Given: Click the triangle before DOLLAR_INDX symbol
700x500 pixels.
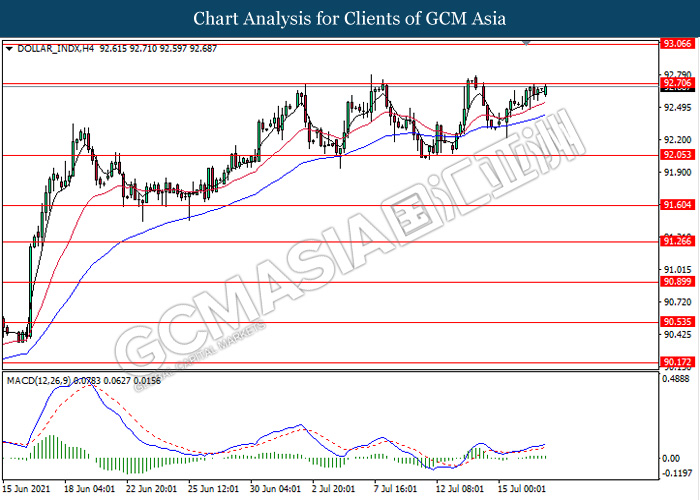Looking at the screenshot, I should tap(10, 48).
